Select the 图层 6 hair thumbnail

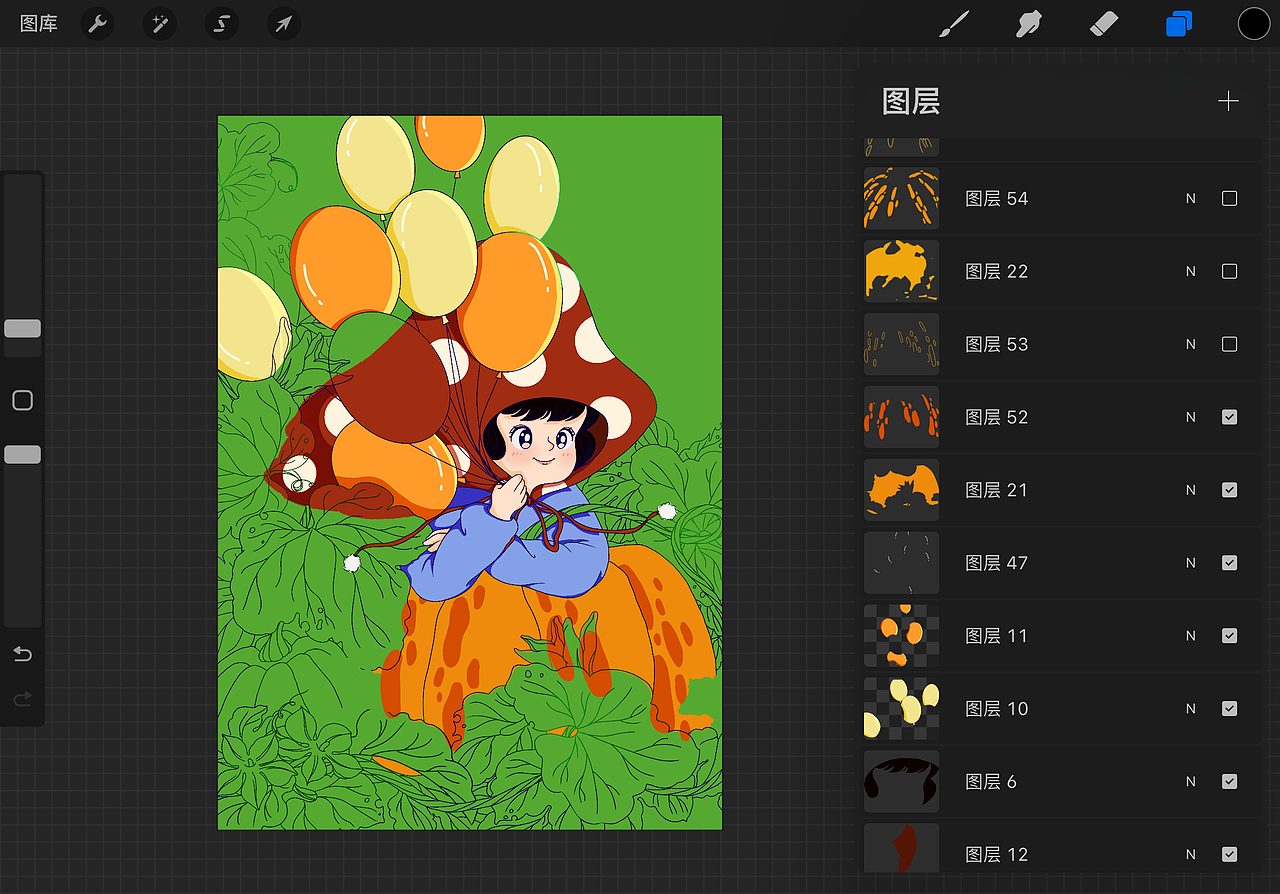pos(901,782)
